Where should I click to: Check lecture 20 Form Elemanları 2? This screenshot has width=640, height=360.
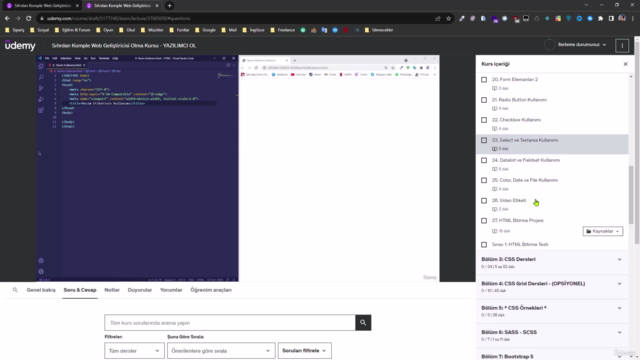click(484, 80)
